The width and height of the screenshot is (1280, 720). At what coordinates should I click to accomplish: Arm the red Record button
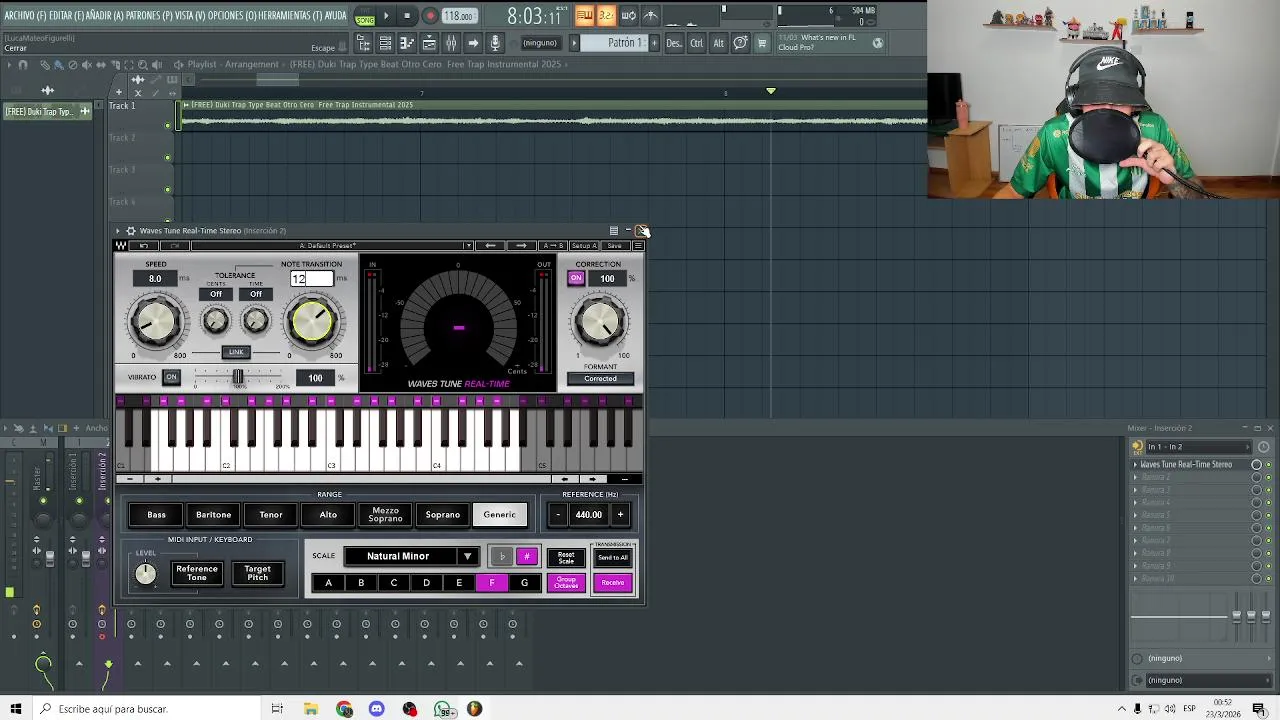coord(430,16)
